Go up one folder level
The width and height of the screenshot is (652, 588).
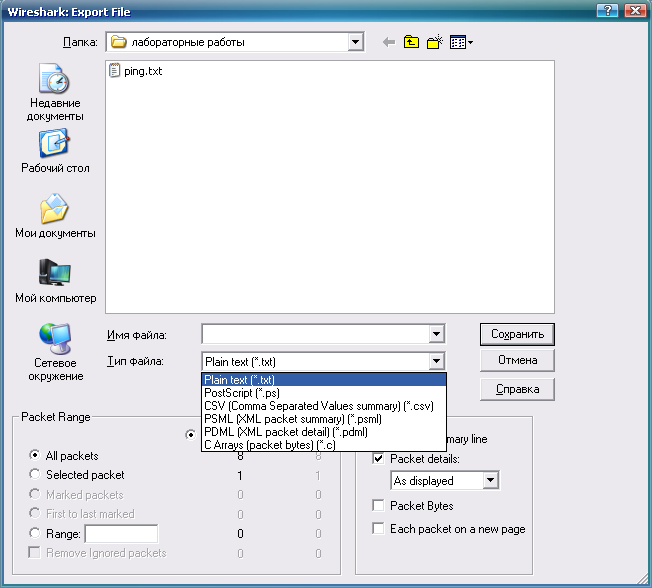[x=411, y=42]
